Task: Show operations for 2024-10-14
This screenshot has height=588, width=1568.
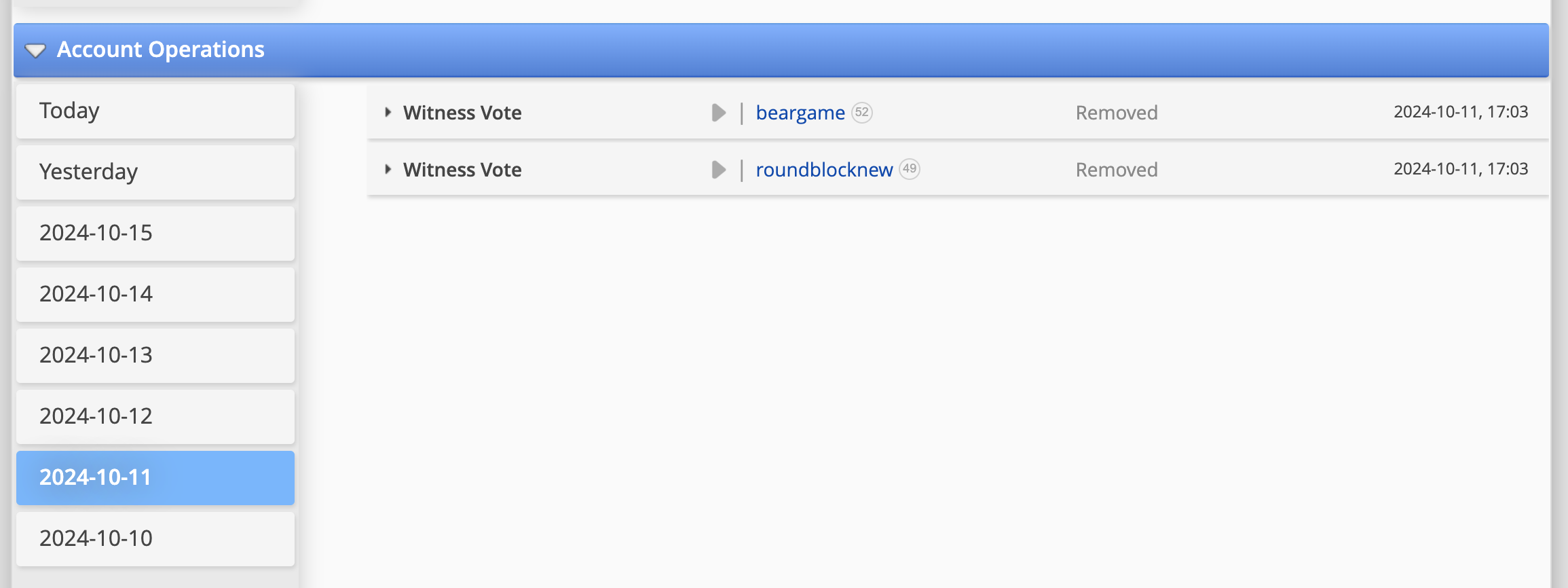Action: click(155, 295)
